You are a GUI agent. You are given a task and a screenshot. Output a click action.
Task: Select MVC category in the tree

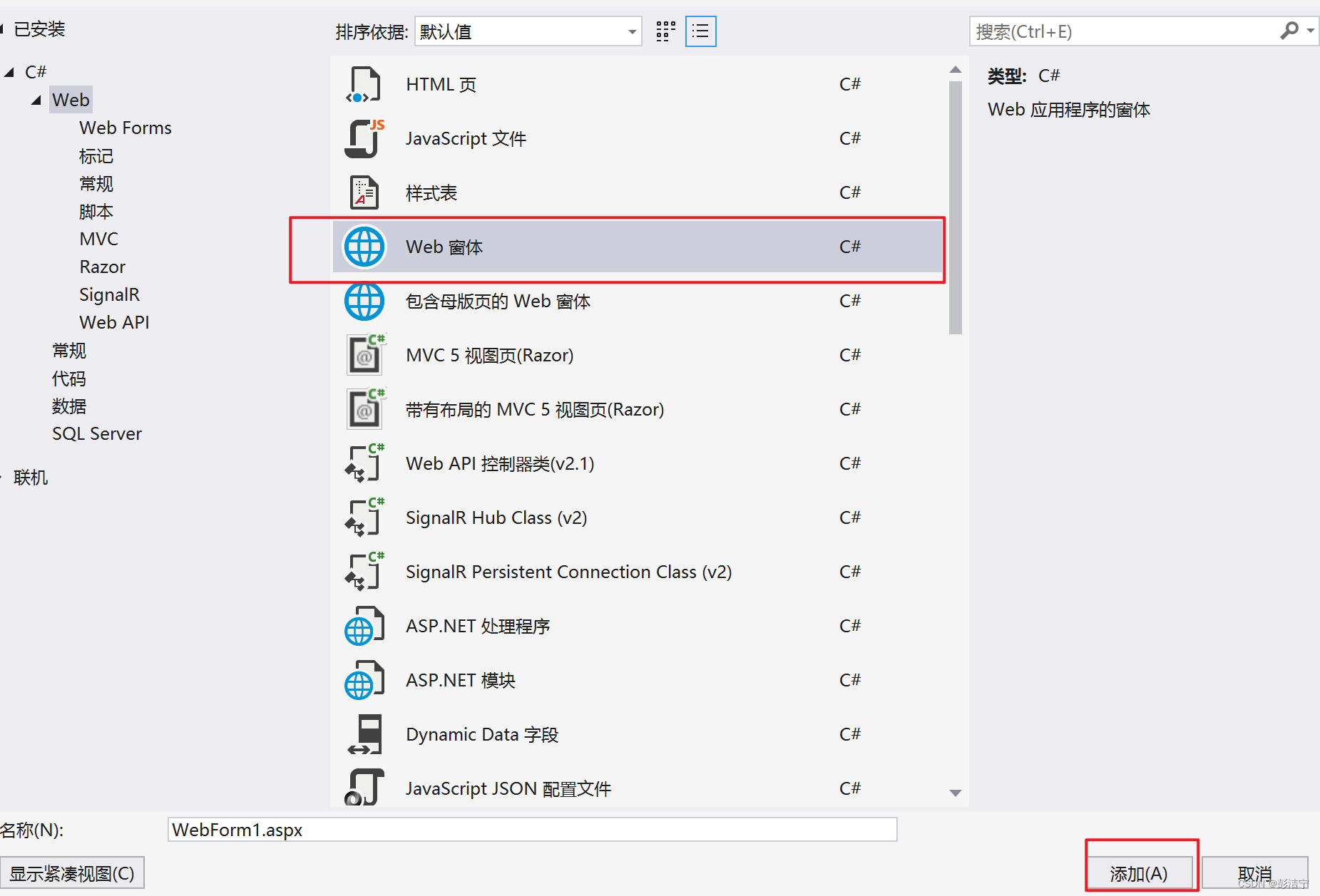pos(99,239)
